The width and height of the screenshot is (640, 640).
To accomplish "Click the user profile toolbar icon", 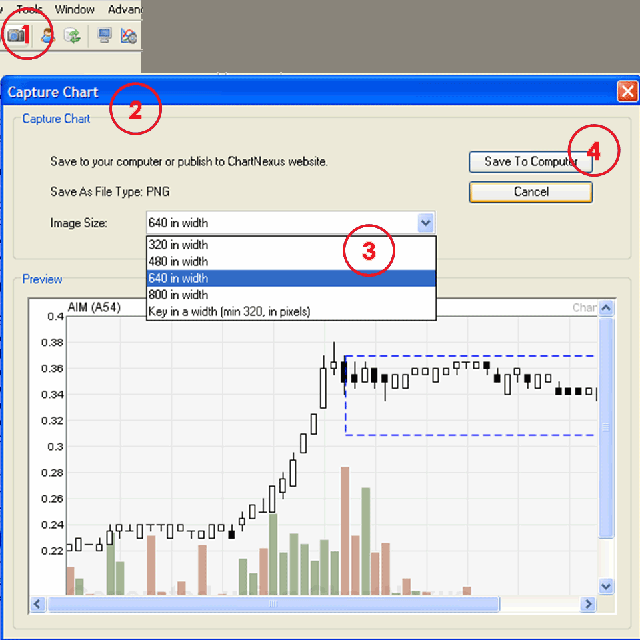I will pyautogui.click(x=47, y=35).
